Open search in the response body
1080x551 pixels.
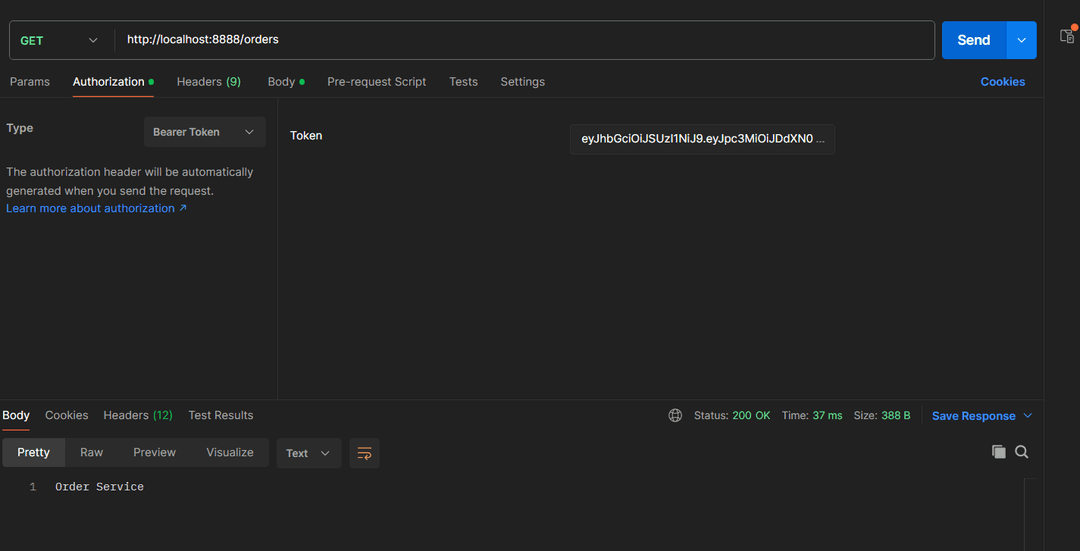point(1021,452)
